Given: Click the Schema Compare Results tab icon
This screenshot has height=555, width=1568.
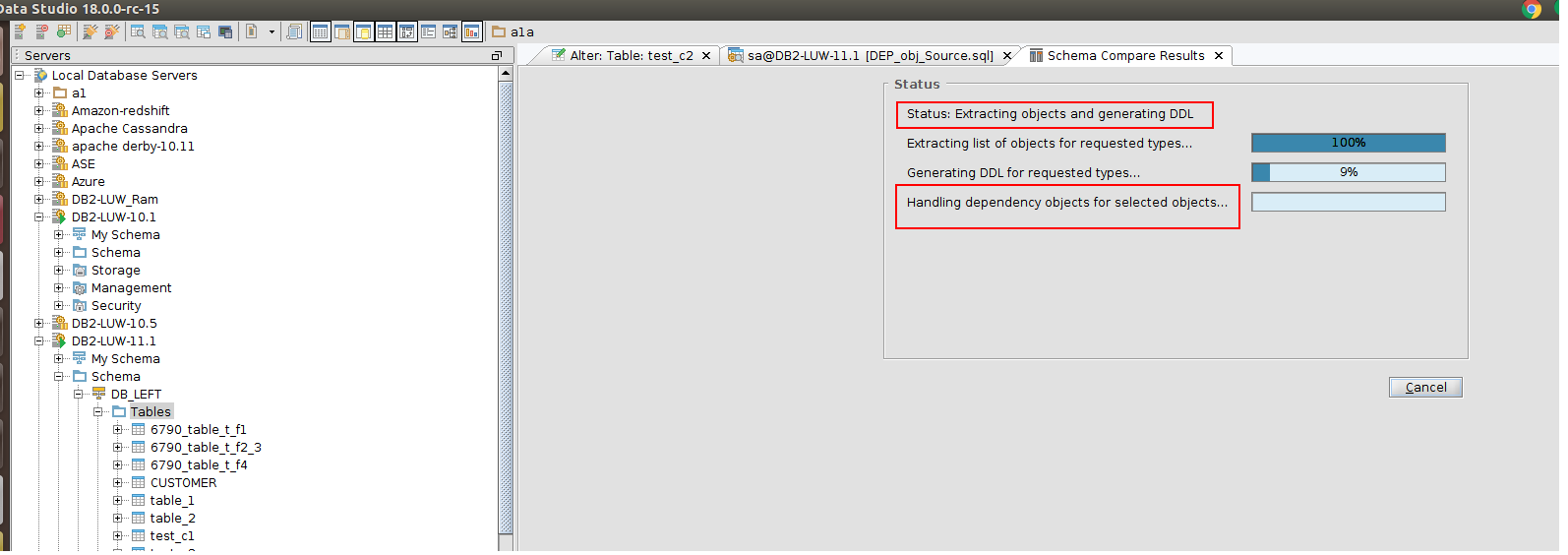Looking at the screenshot, I should click(x=1036, y=55).
